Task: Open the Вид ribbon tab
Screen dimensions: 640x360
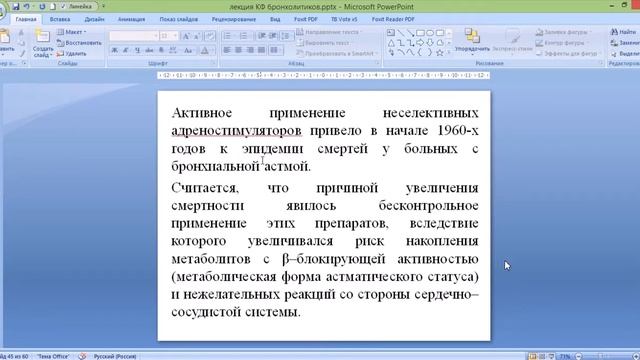Action: click(x=275, y=19)
